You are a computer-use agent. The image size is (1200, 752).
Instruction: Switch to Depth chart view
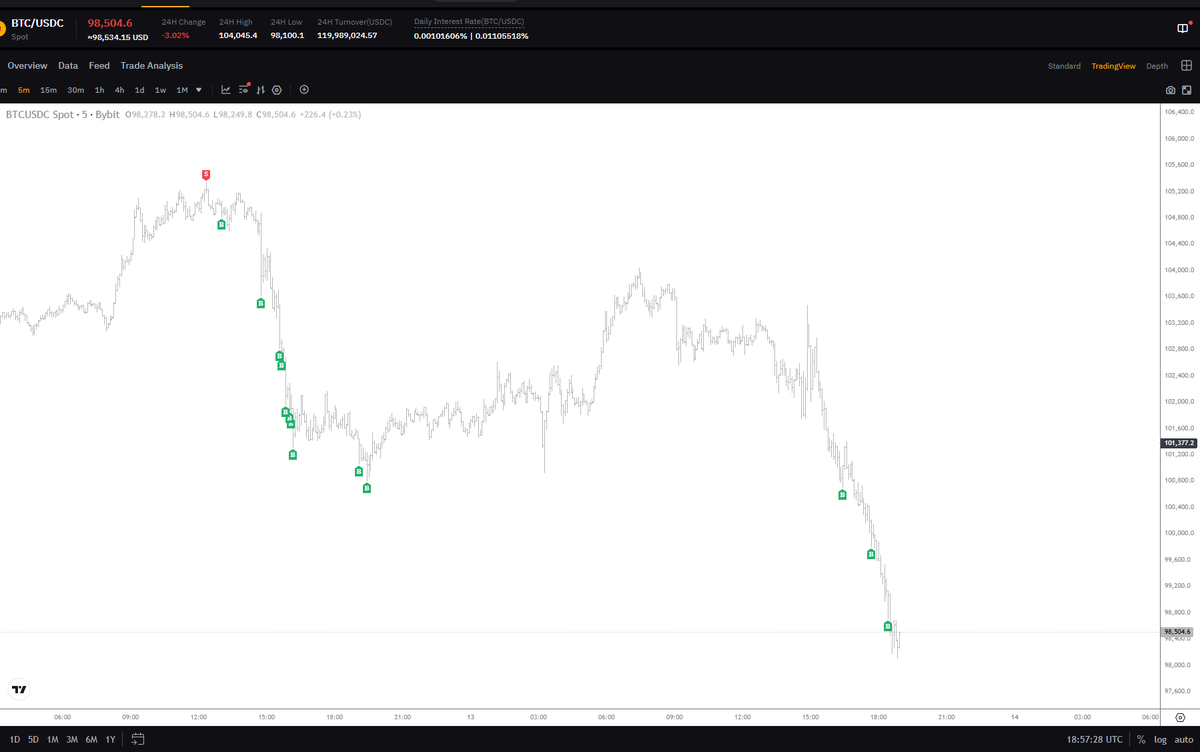pos(1157,66)
